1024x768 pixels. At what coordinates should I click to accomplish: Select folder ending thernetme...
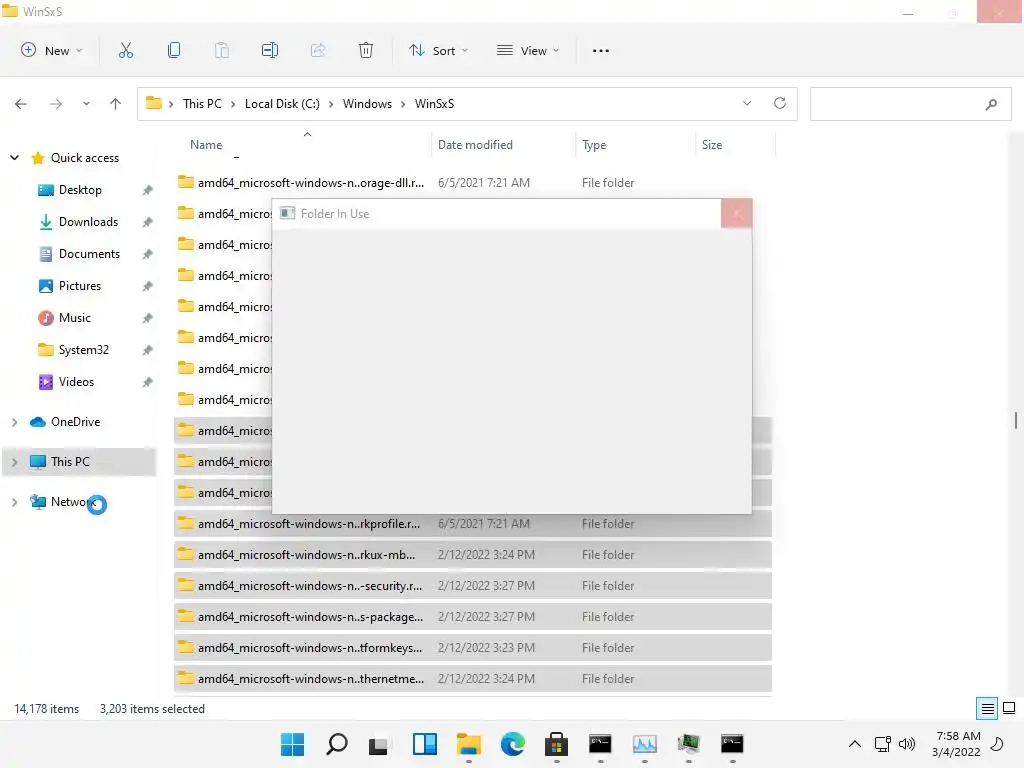(x=473, y=679)
